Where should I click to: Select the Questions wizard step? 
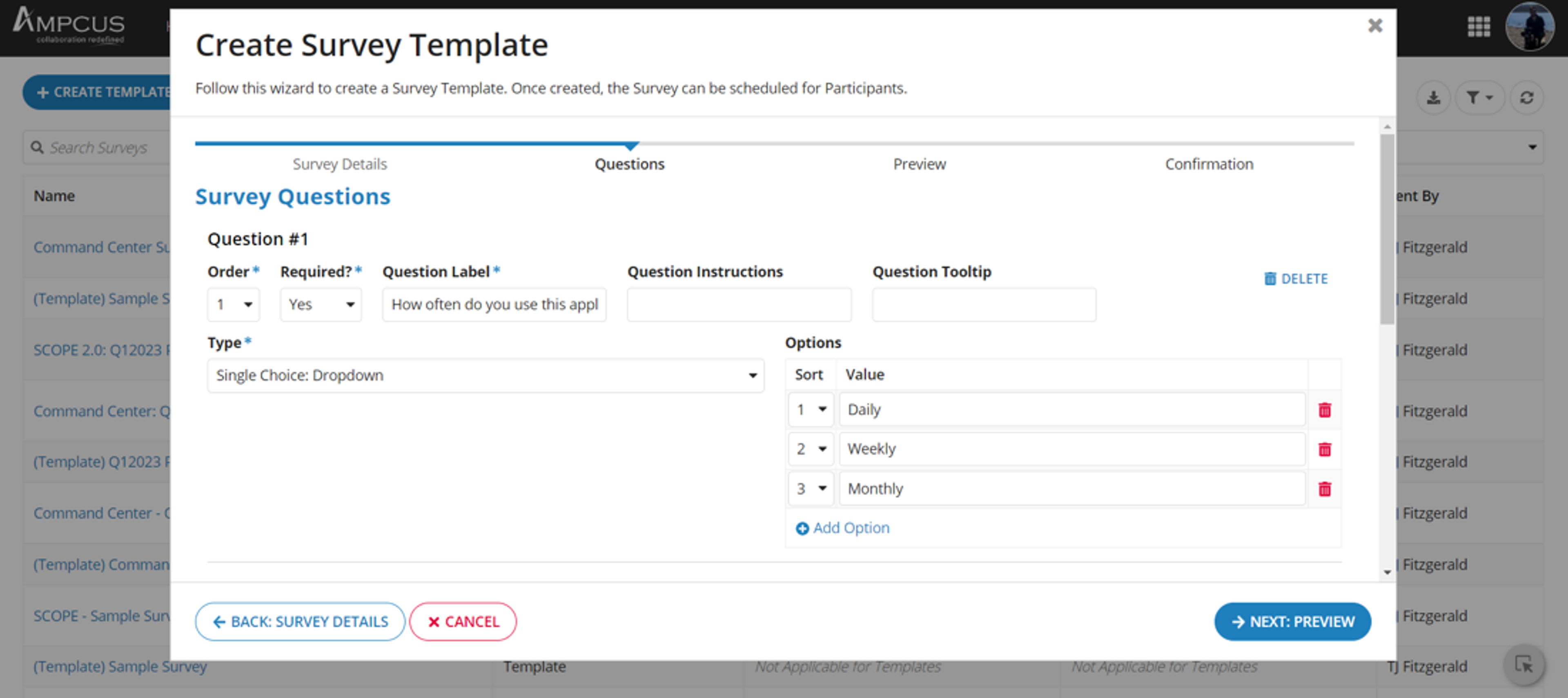coord(629,164)
